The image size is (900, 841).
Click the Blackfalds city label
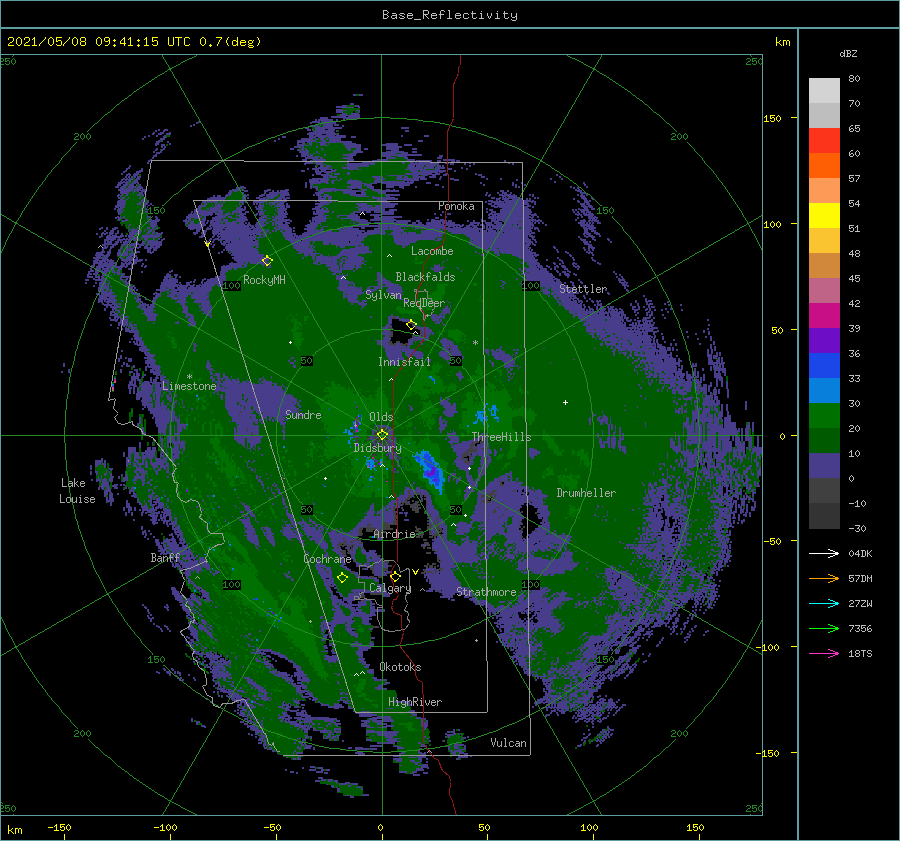pyautogui.click(x=425, y=277)
